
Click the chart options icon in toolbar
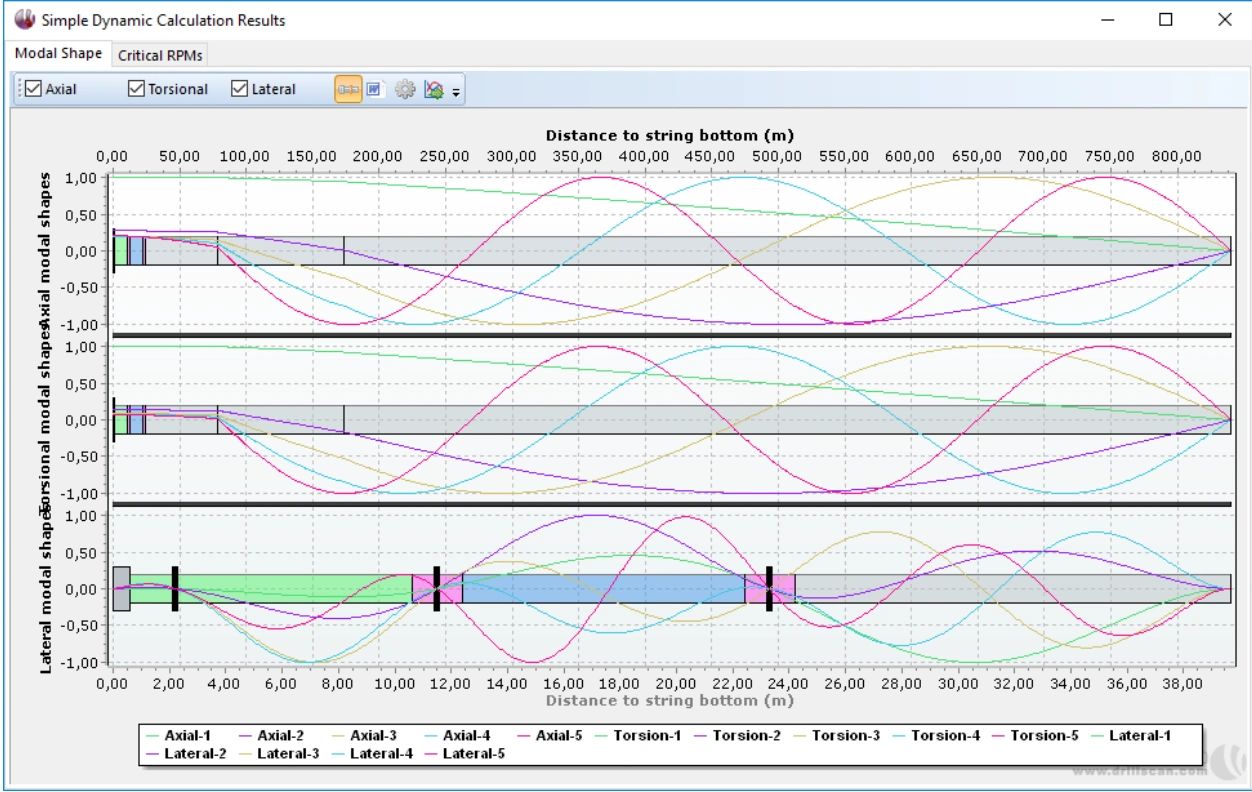[x=434, y=89]
